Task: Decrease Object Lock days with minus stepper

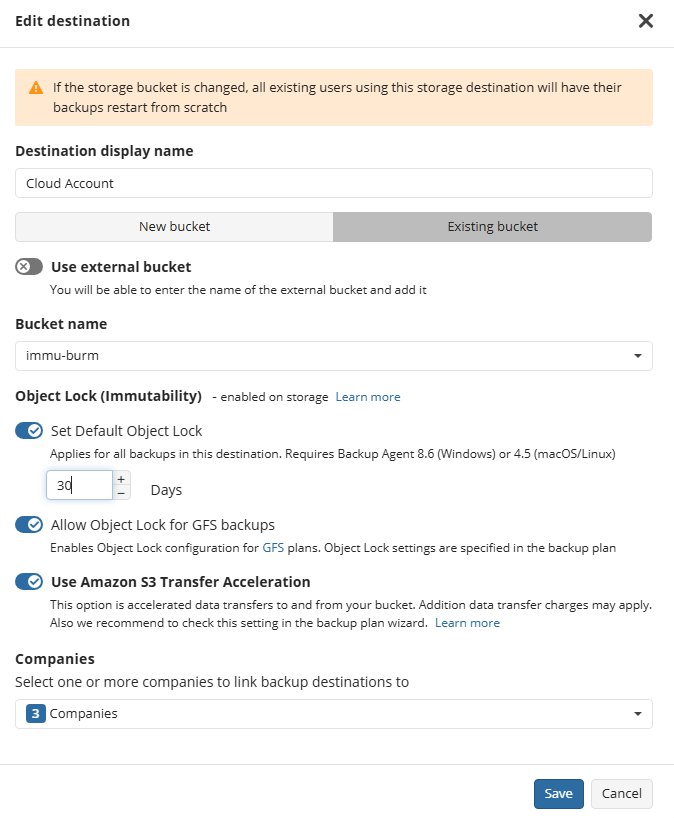Action: click(x=121, y=492)
